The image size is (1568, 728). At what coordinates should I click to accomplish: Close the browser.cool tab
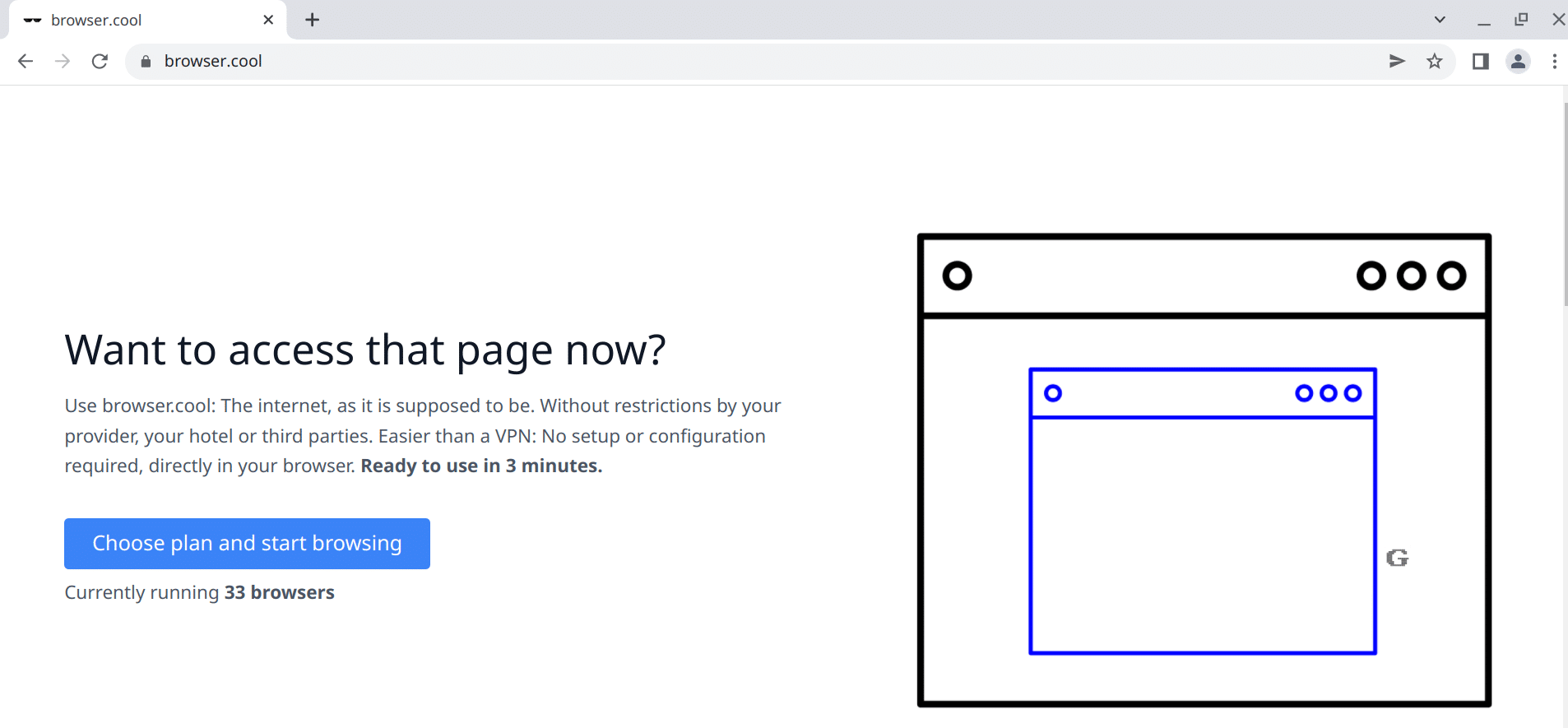[268, 20]
